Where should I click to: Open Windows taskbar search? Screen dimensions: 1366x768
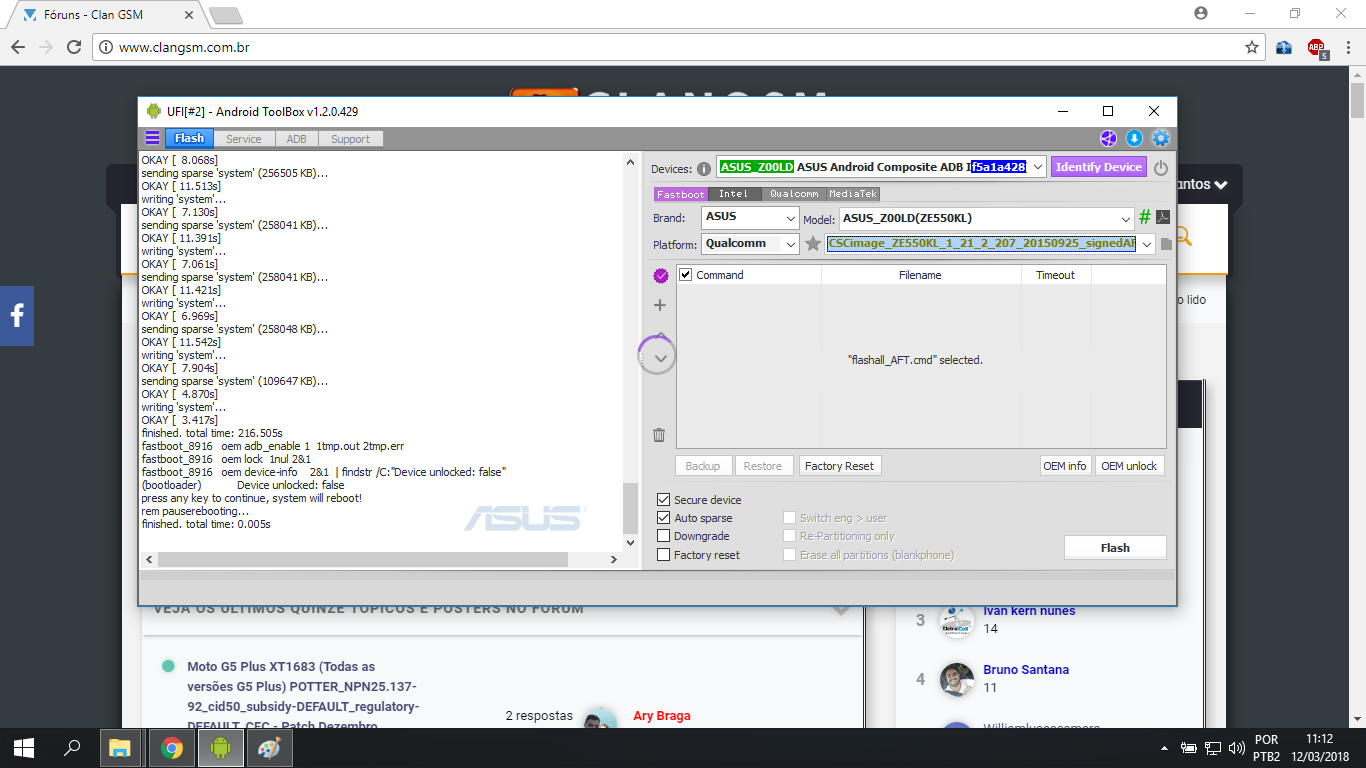72,747
